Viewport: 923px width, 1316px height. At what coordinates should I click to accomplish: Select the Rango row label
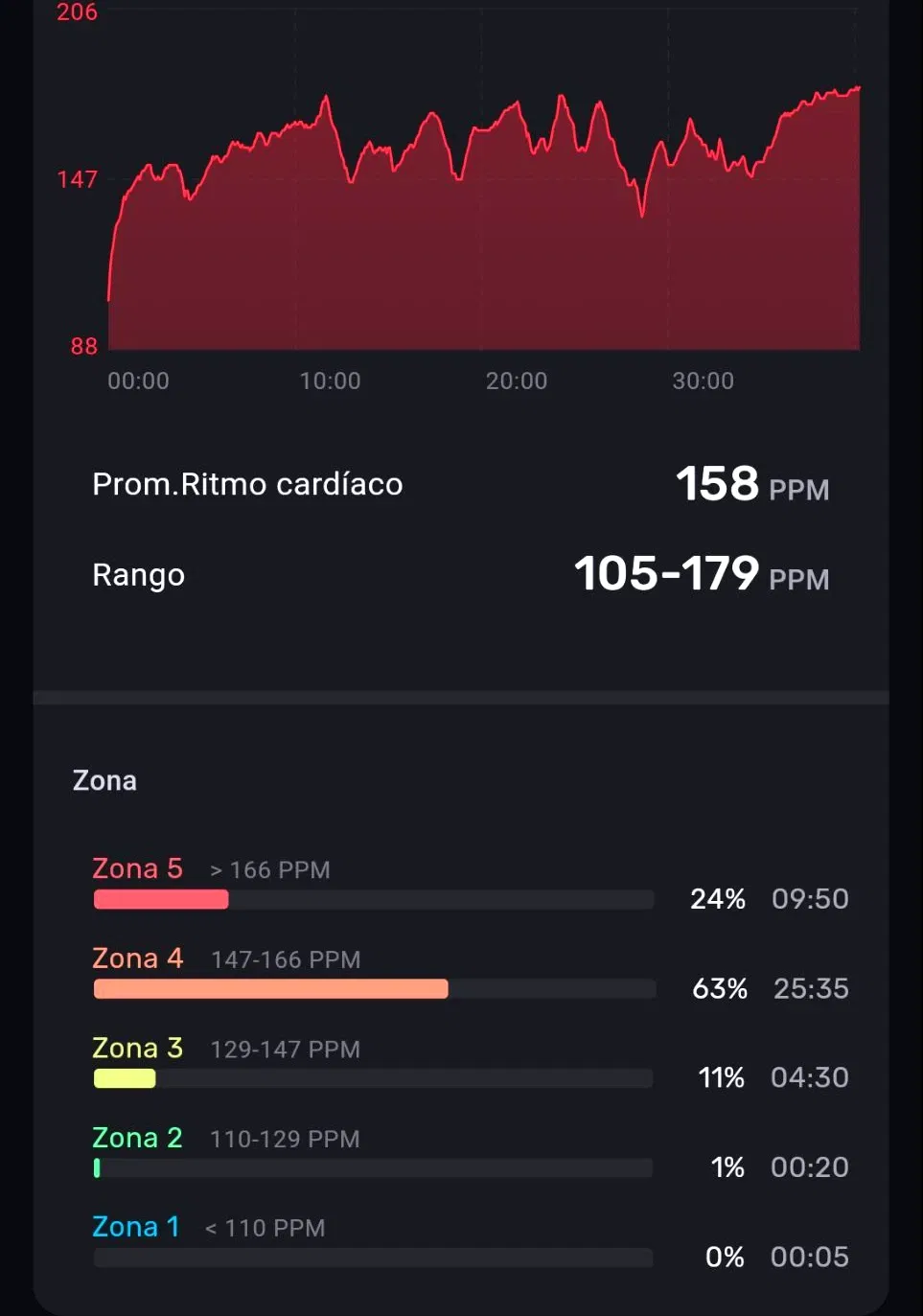tap(138, 575)
